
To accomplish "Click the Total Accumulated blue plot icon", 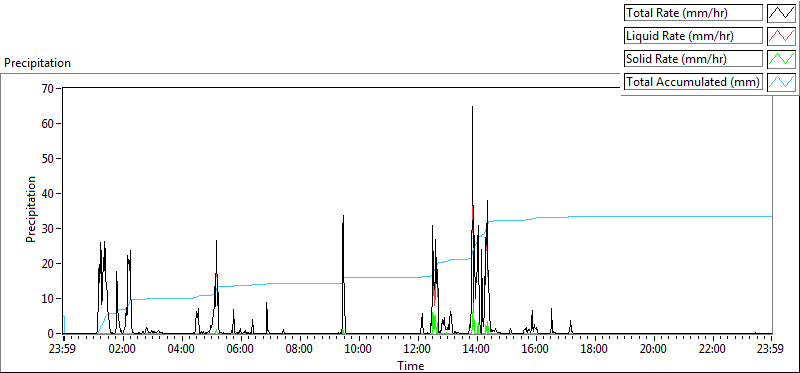I will [781, 82].
